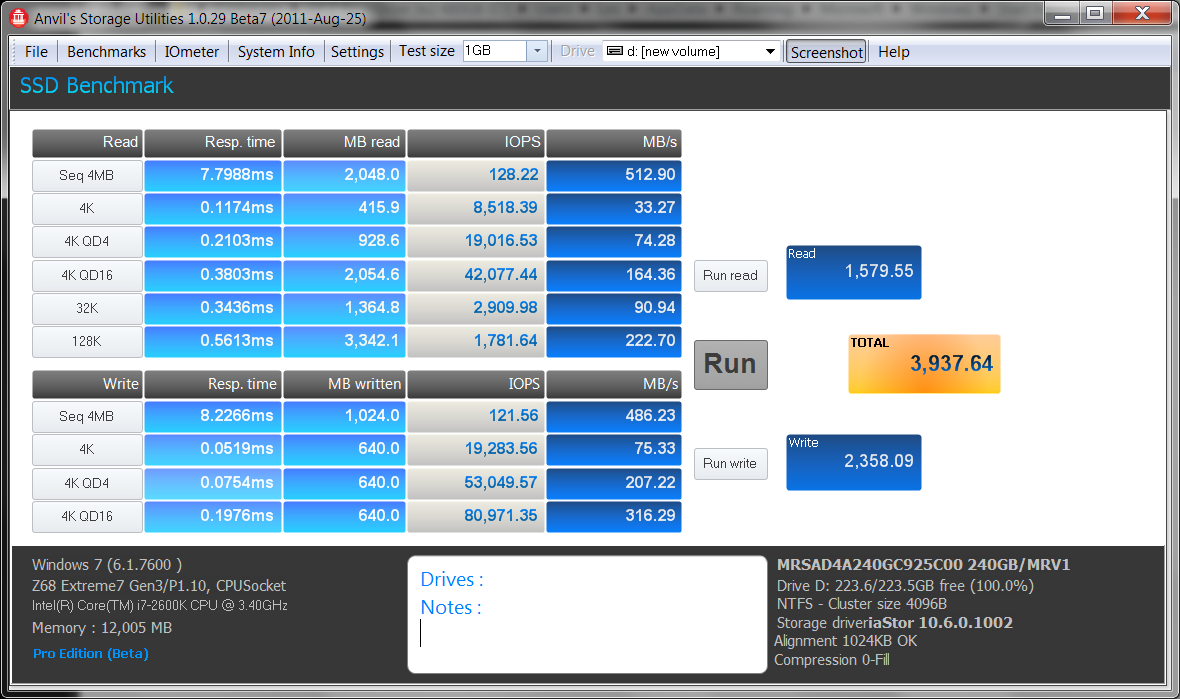Click the 164.36 MB/s cell
The image size is (1180, 699).
pyautogui.click(x=614, y=275)
